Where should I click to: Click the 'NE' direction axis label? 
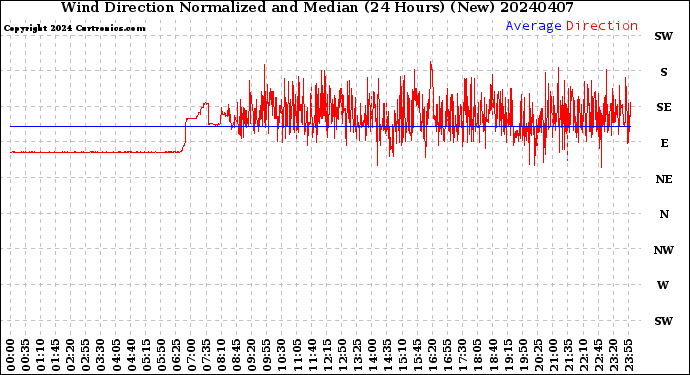[664, 180]
